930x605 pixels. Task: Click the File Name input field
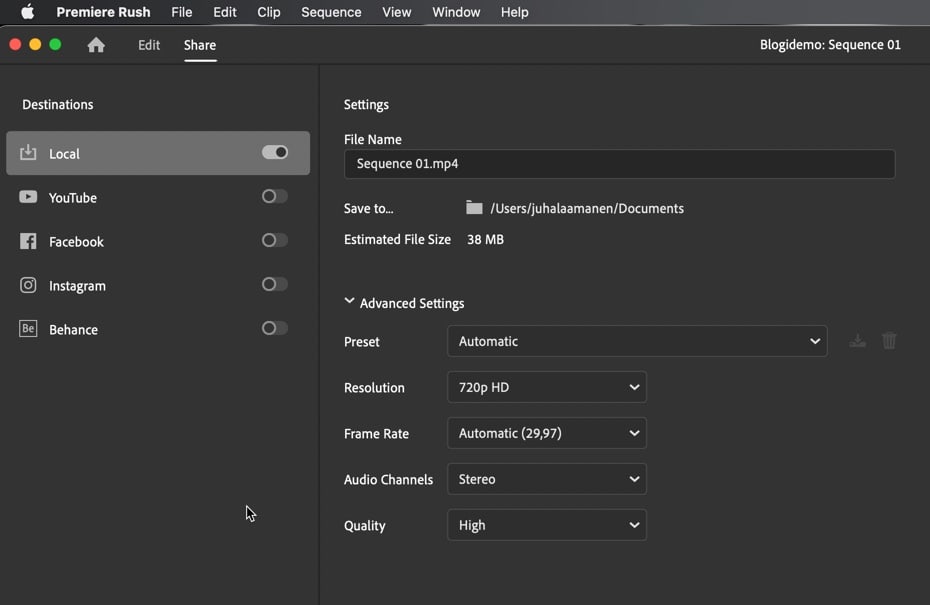(x=619, y=164)
